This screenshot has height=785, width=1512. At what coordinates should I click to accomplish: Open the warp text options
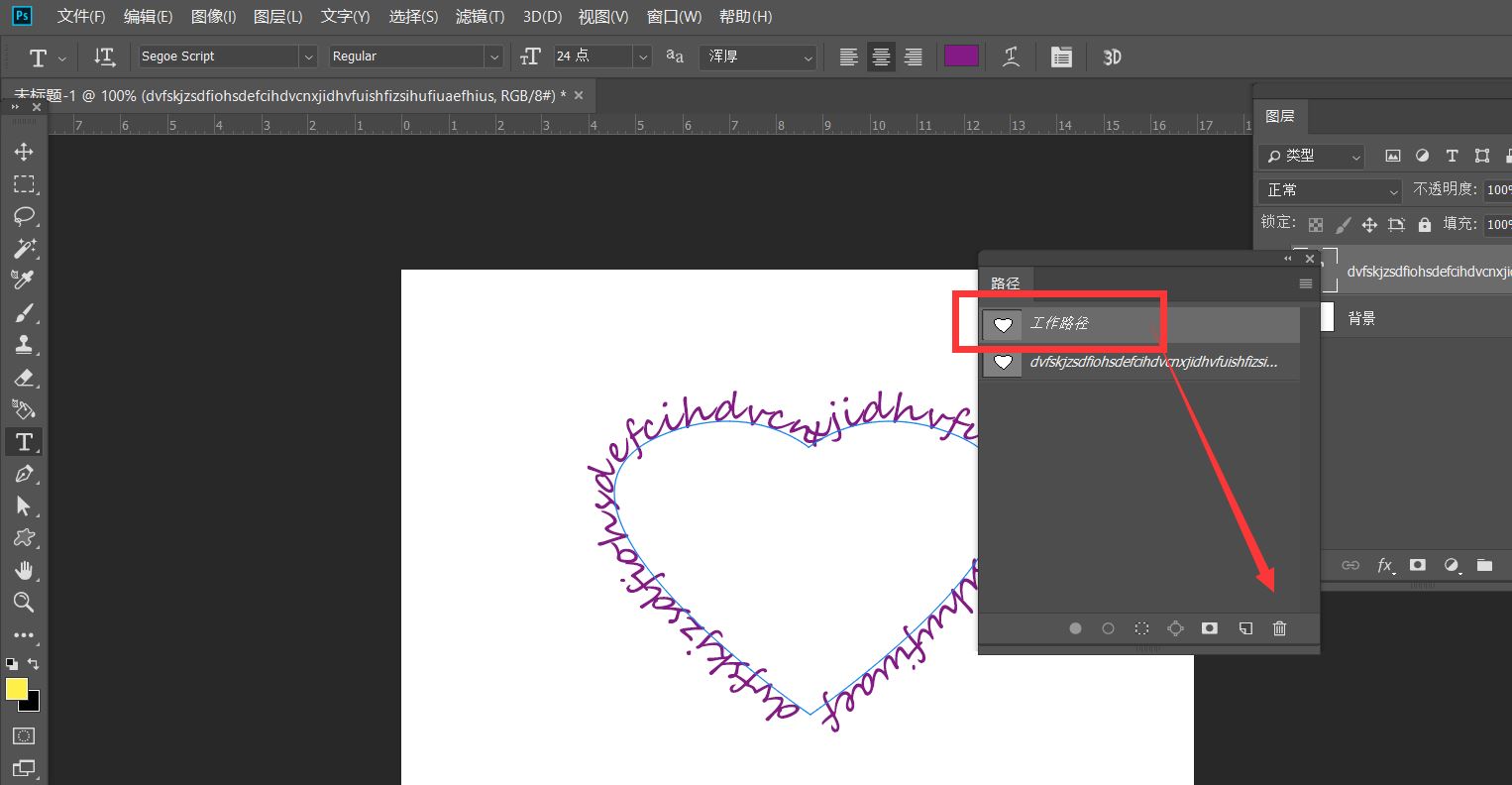[1011, 56]
